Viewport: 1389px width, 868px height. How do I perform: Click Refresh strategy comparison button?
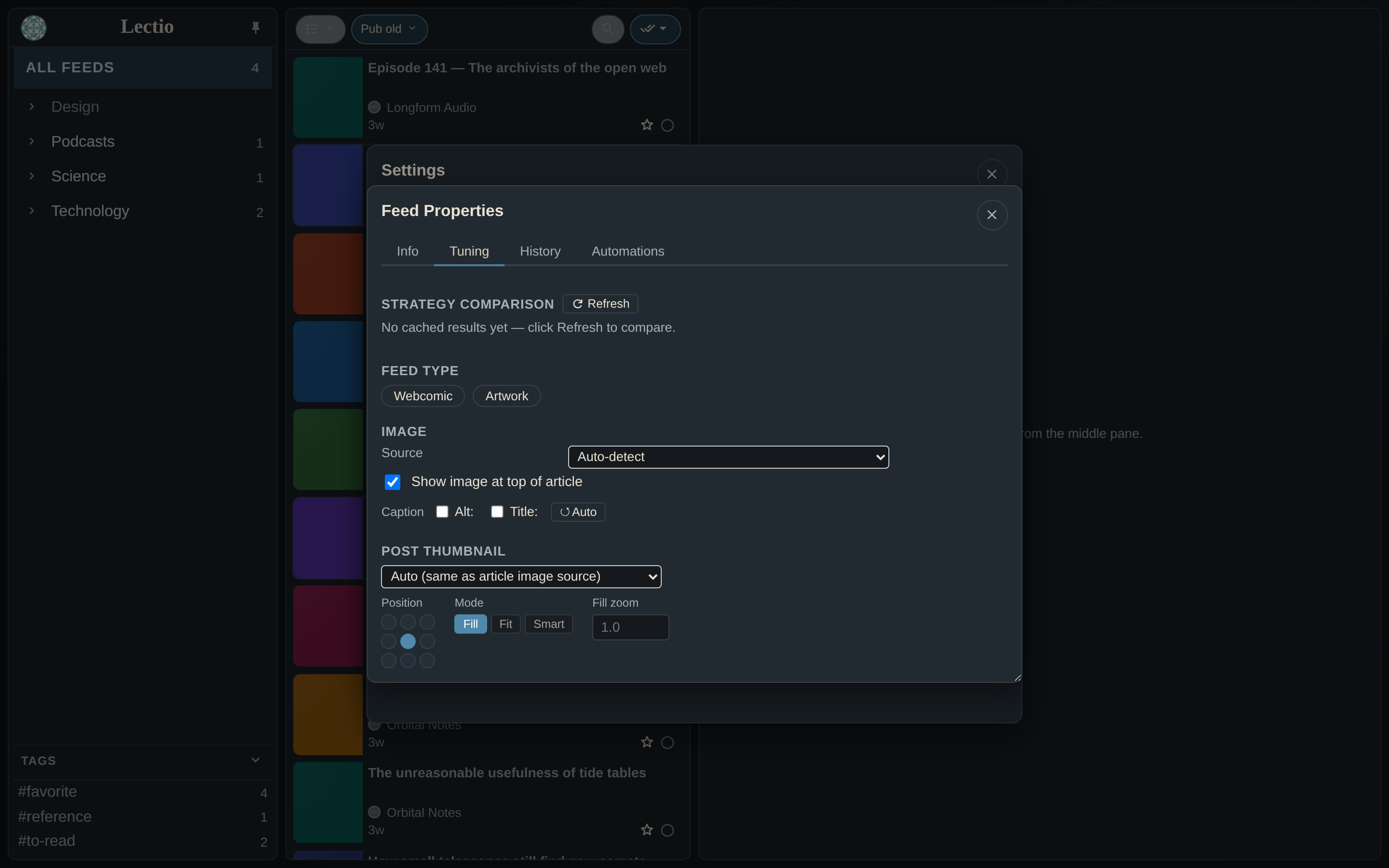coord(600,304)
